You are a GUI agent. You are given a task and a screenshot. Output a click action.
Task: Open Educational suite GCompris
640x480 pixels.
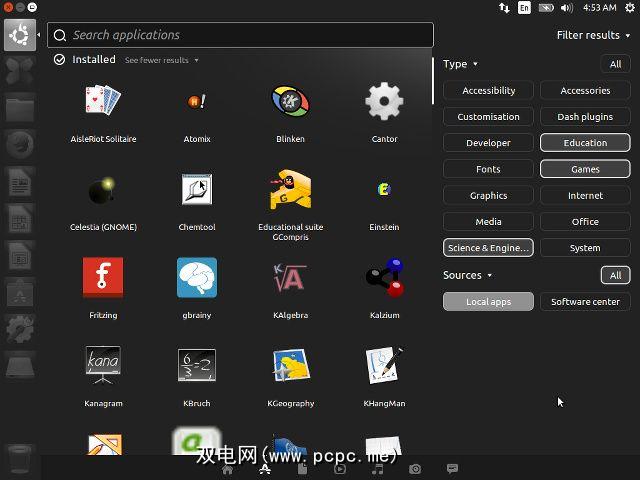290,205
